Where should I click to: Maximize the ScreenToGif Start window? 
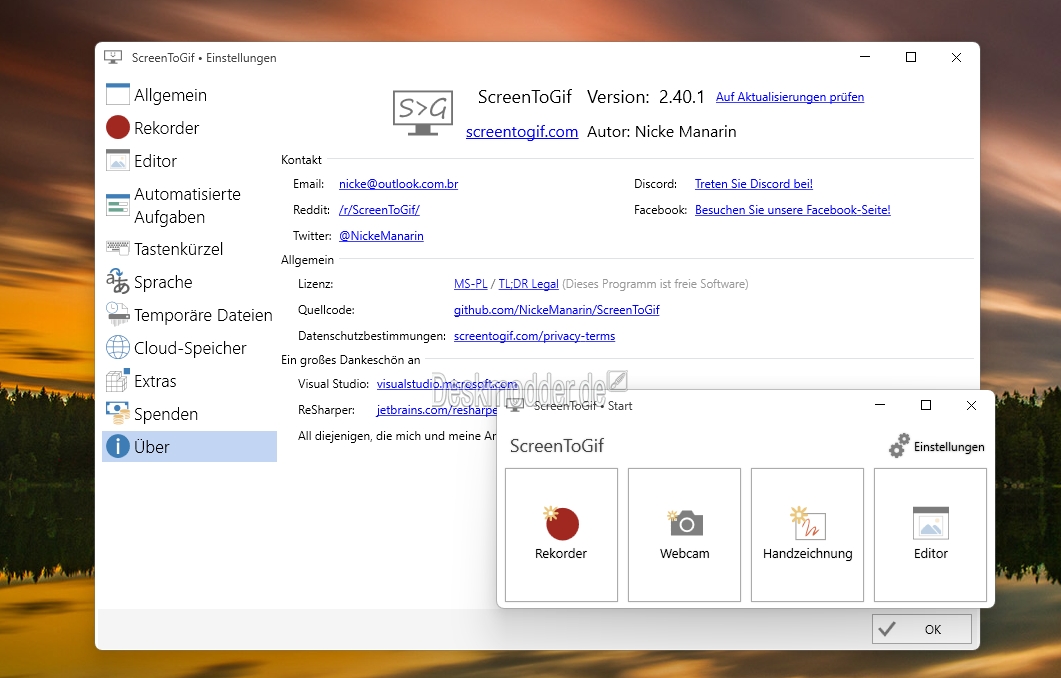[x=926, y=405]
